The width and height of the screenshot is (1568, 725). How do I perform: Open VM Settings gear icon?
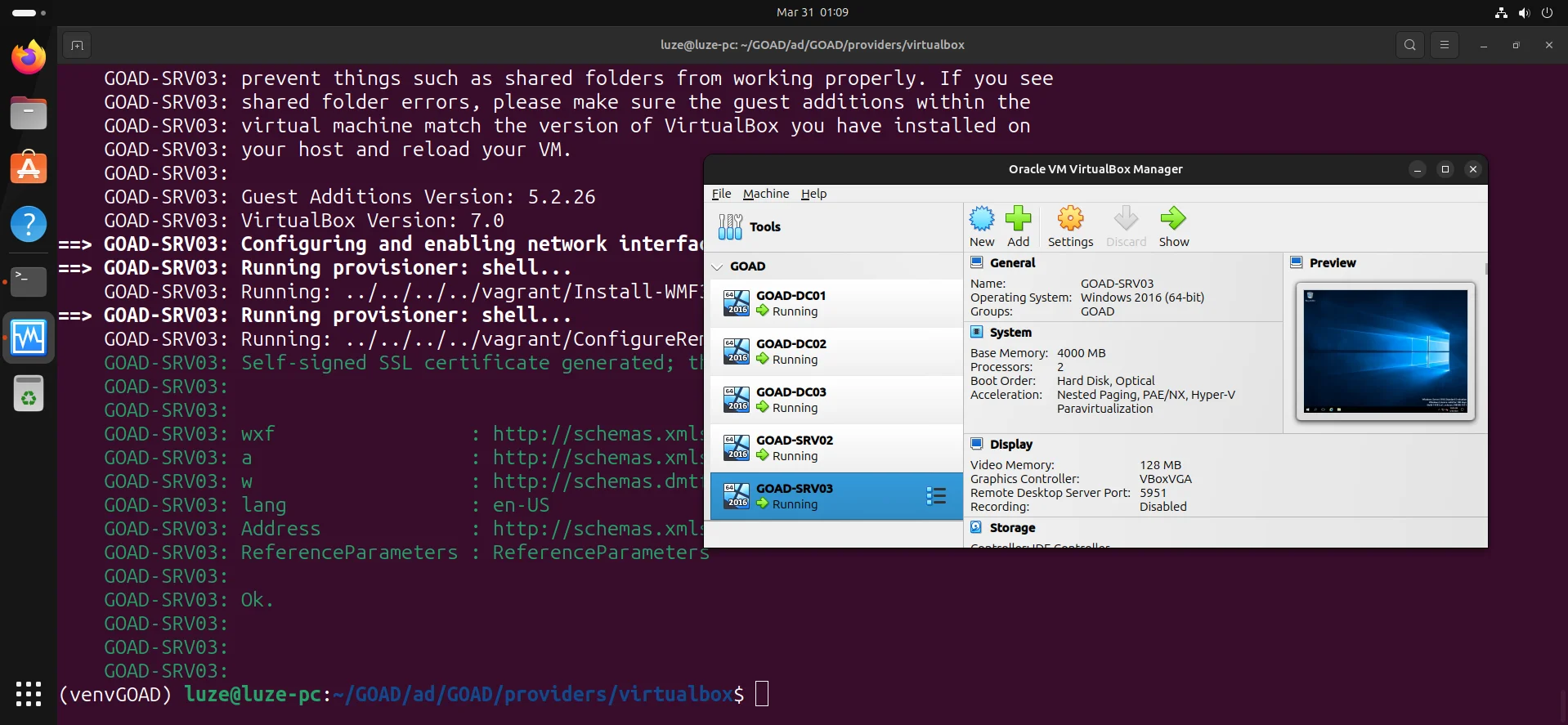pos(1070,219)
